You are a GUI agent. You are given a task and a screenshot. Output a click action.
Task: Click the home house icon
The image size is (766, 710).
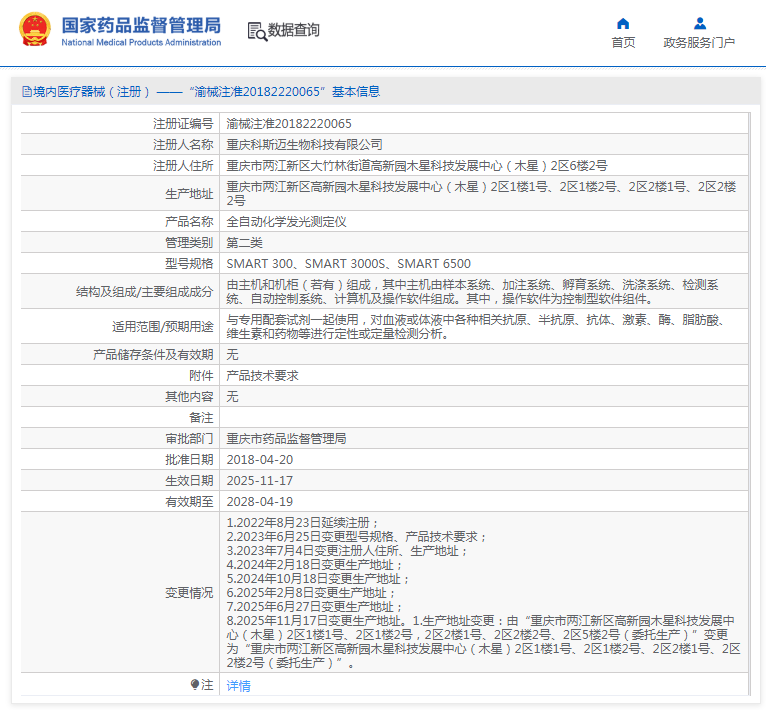623,23
